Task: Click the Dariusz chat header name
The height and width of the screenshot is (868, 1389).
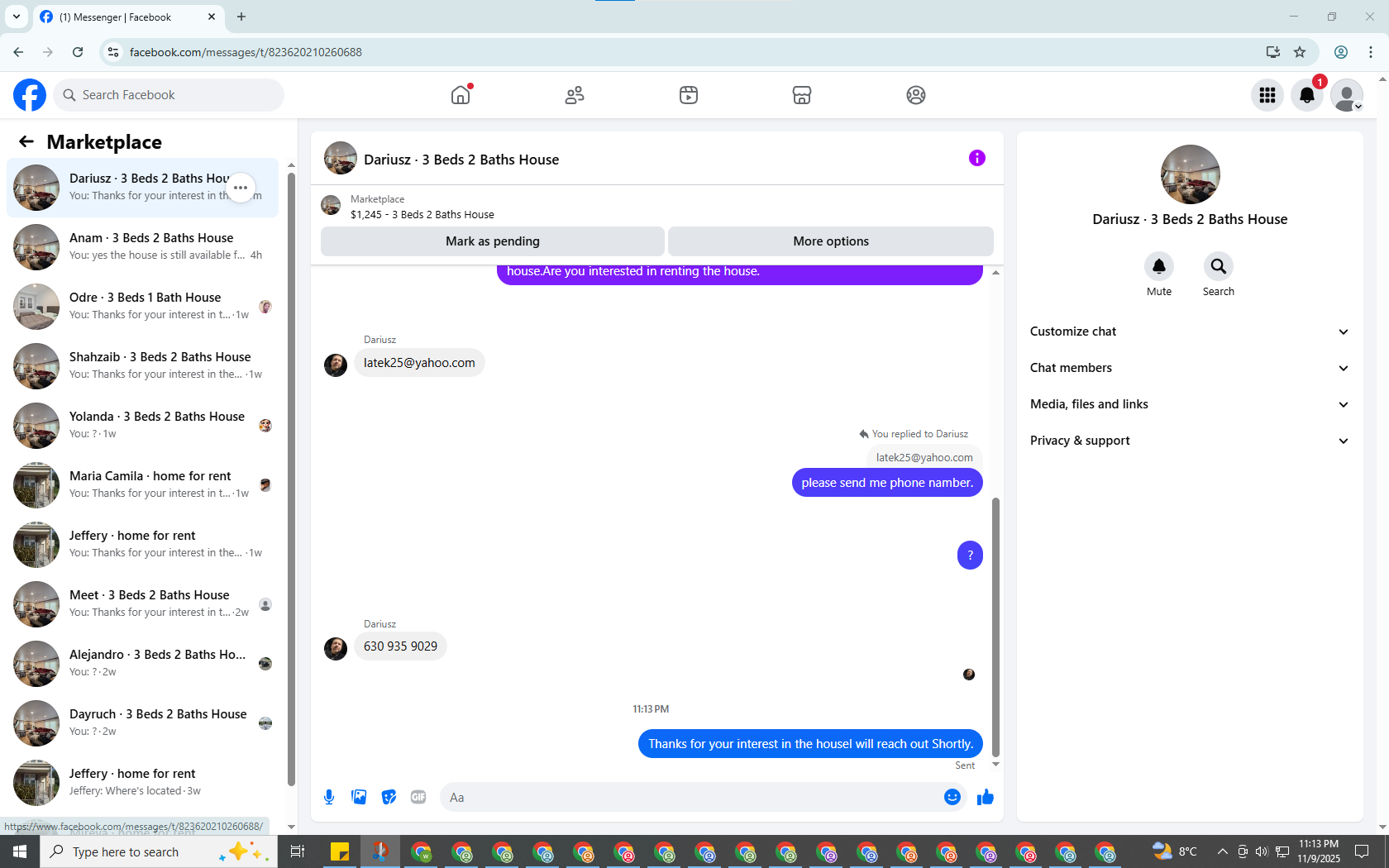Action: tap(461, 160)
